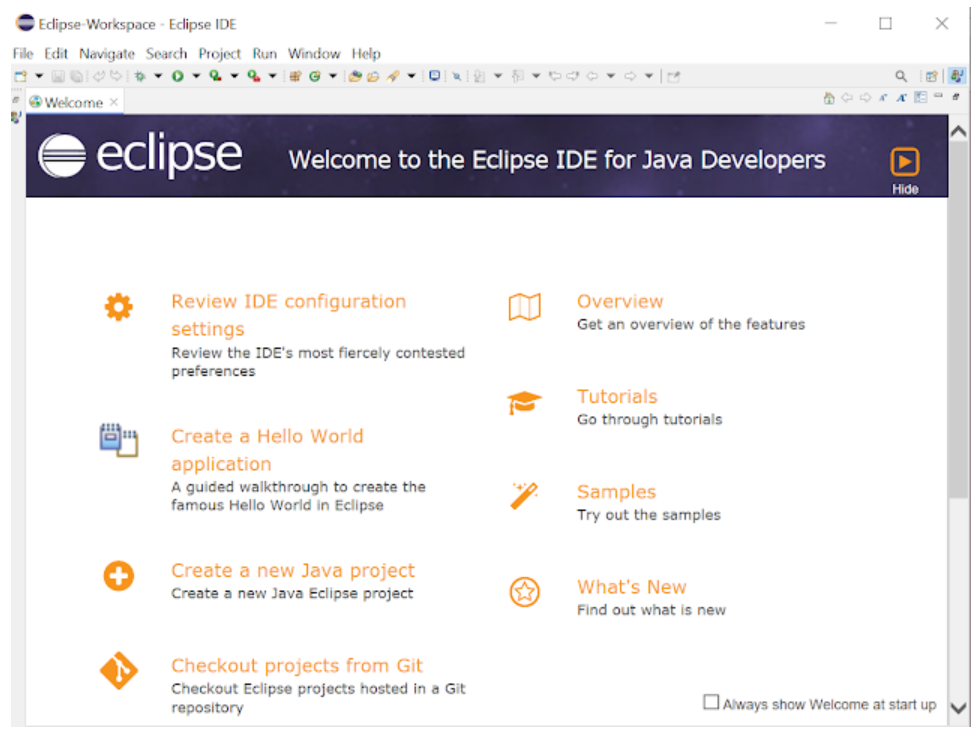Click the orange Hide play icon

coord(905,162)
